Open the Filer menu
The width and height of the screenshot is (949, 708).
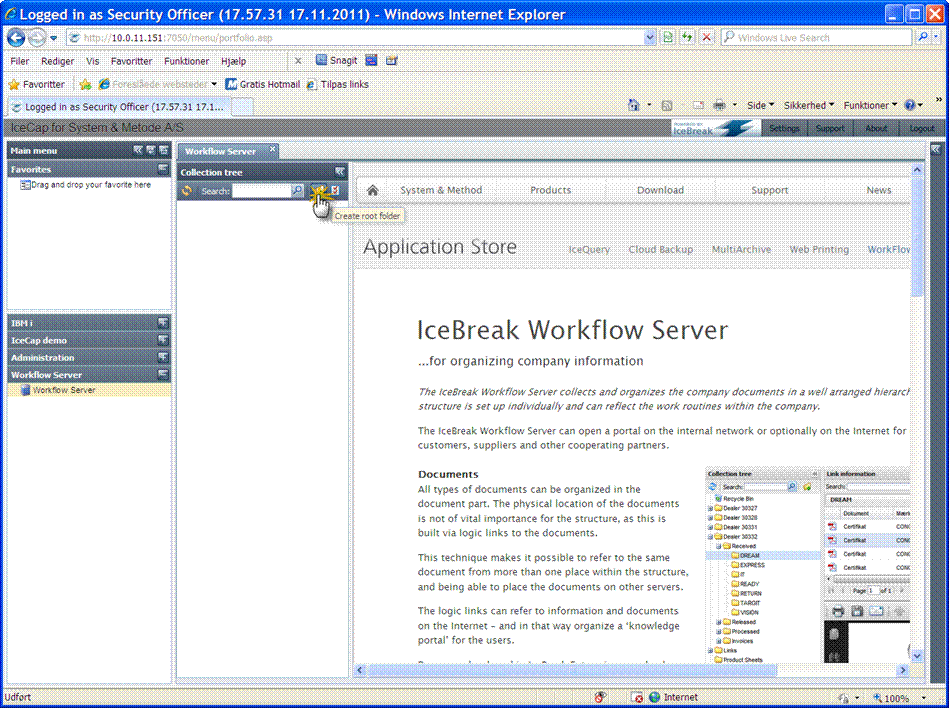19,61
